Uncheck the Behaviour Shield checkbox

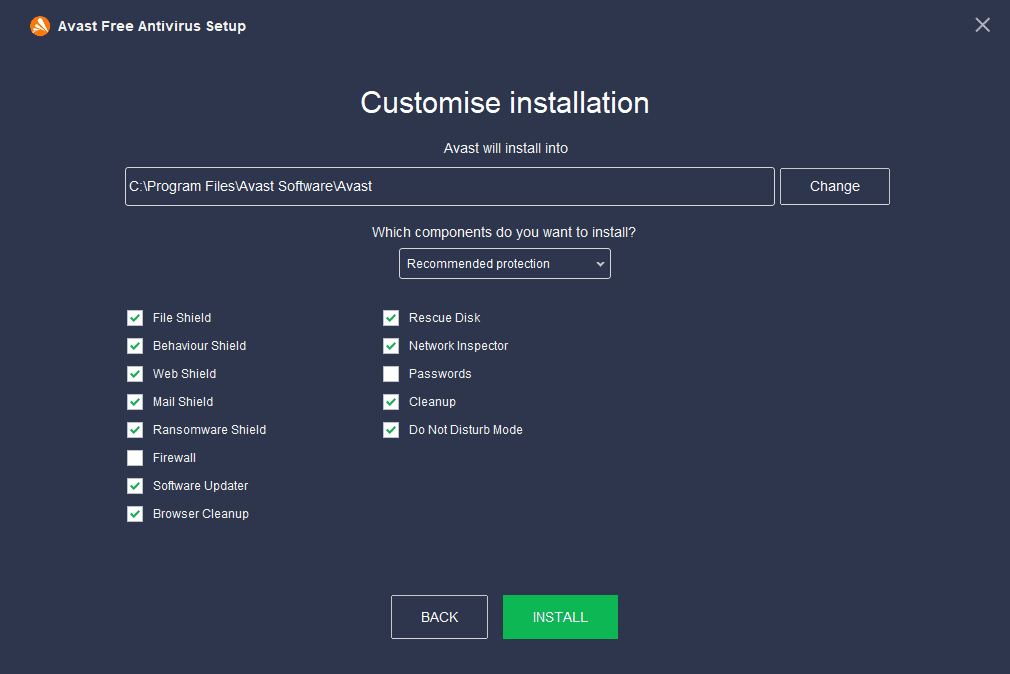(x=135, y=346)
